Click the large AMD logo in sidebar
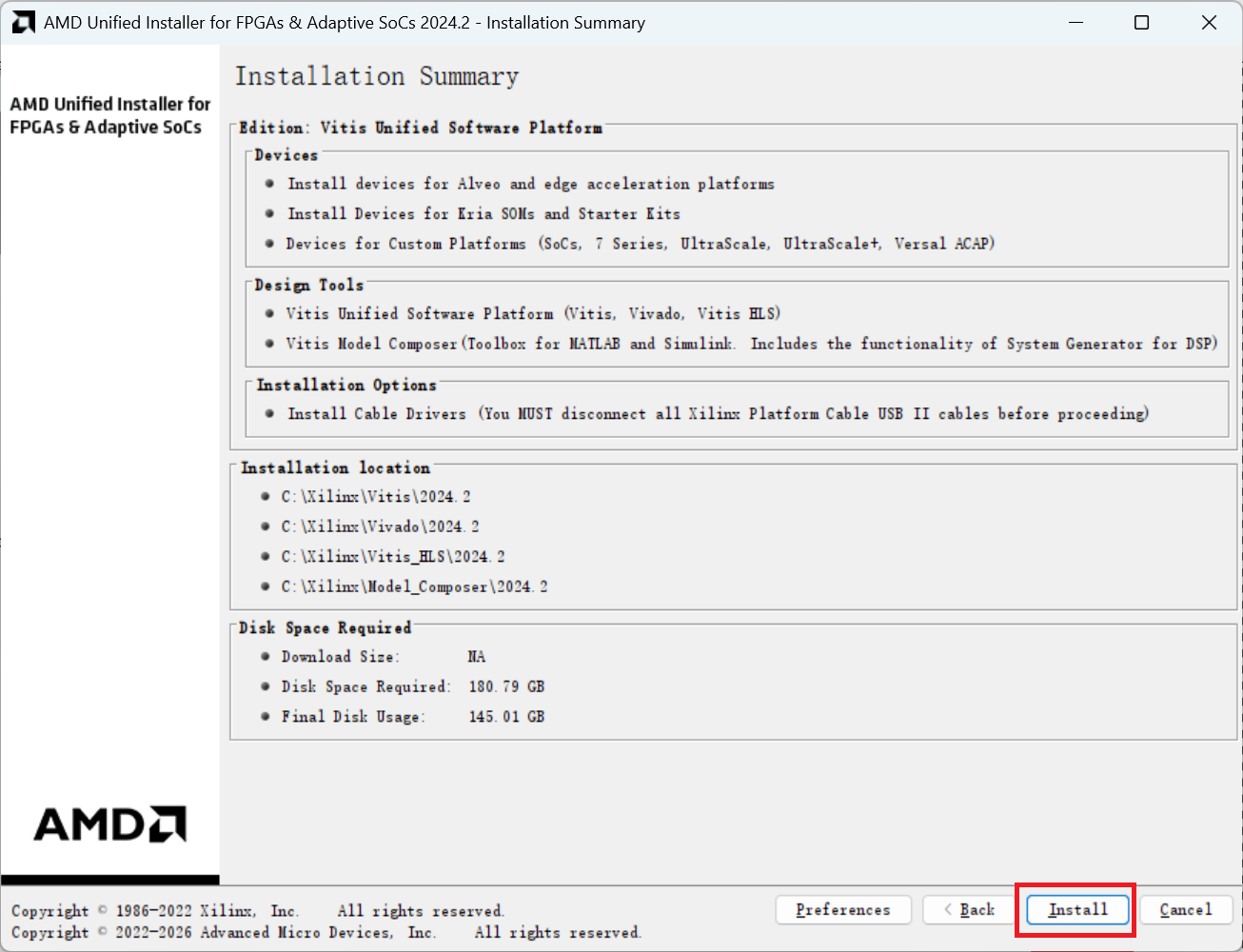Screen dimensions: 1243x952 click(110, 824)
